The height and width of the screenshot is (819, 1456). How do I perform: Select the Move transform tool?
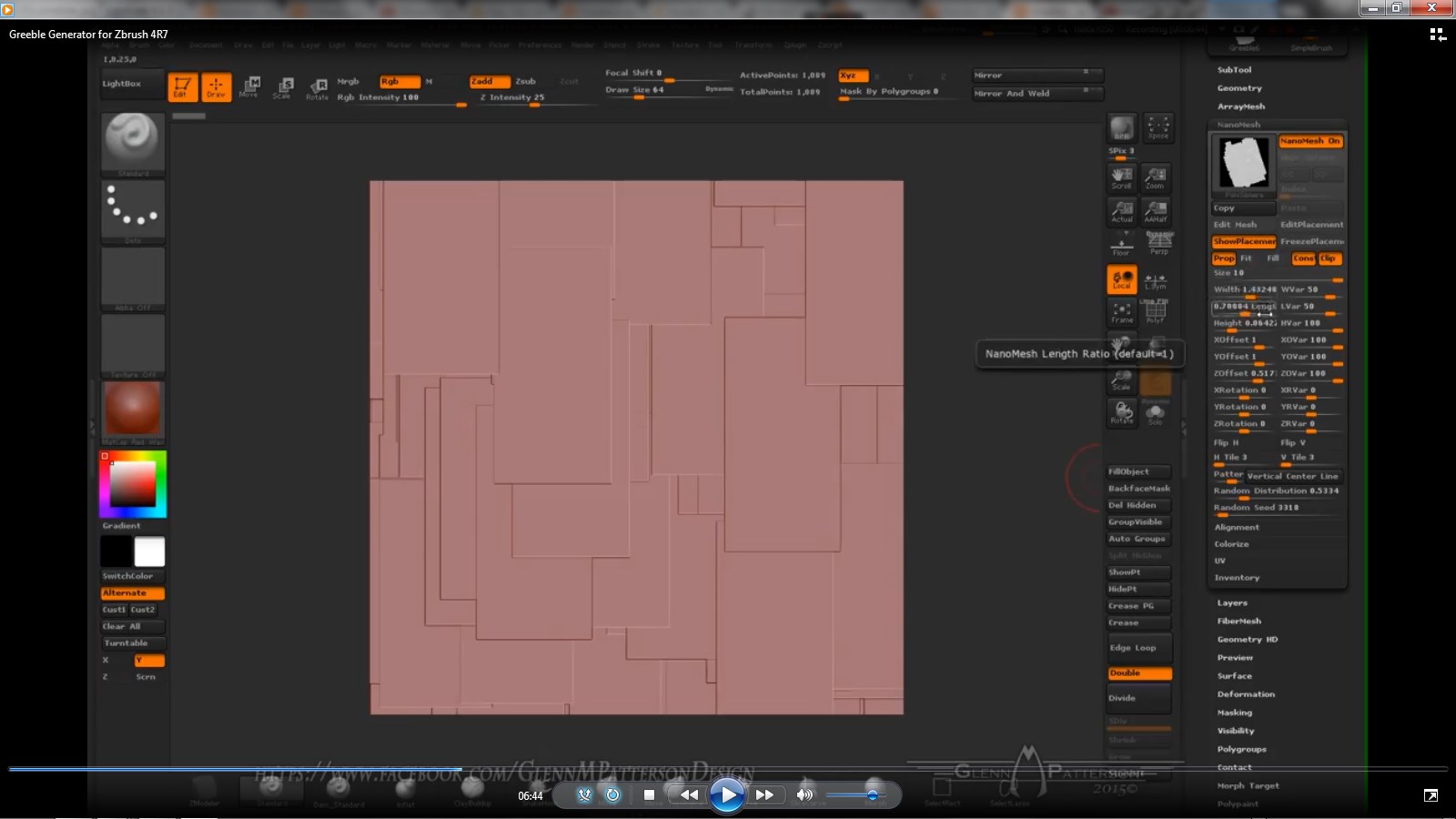coord(249,86)
